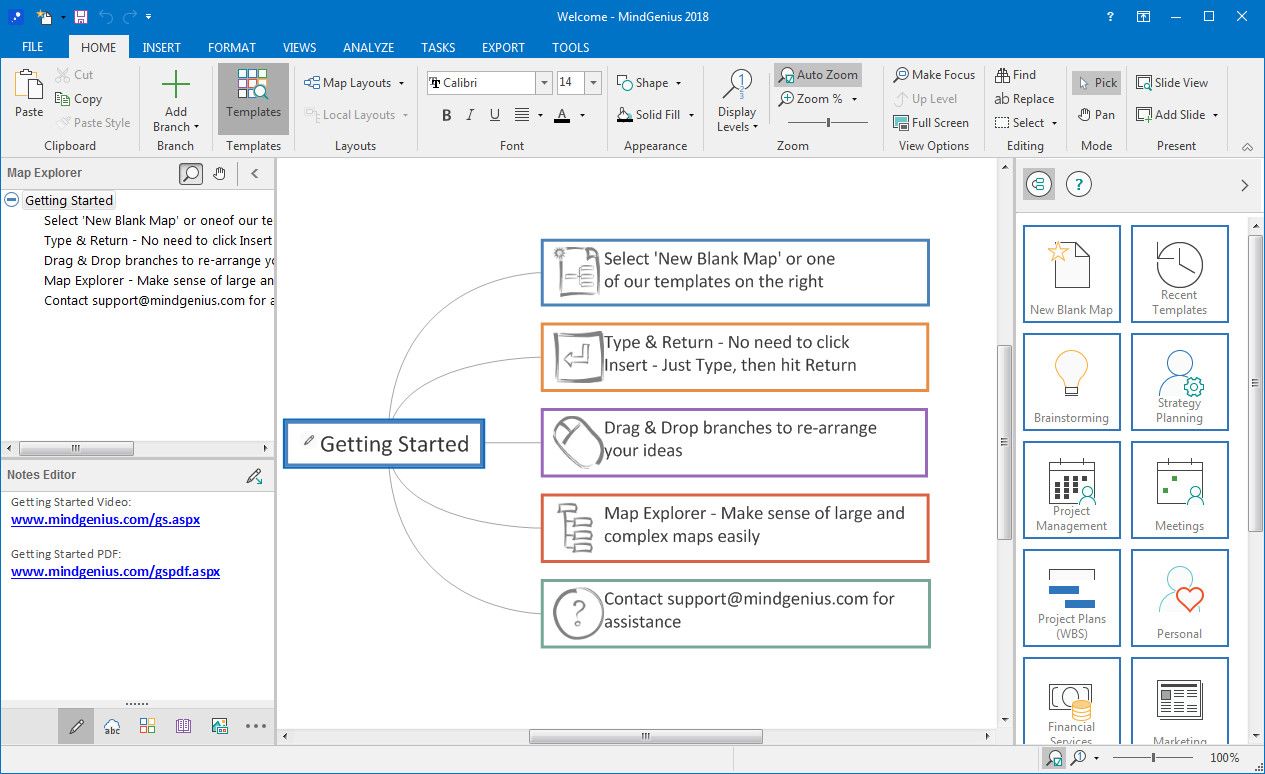The width and height of the screenshot is (1265, 774).
Task: Collapse the Getting Started tree node
Action: click(x=11, y=200)
